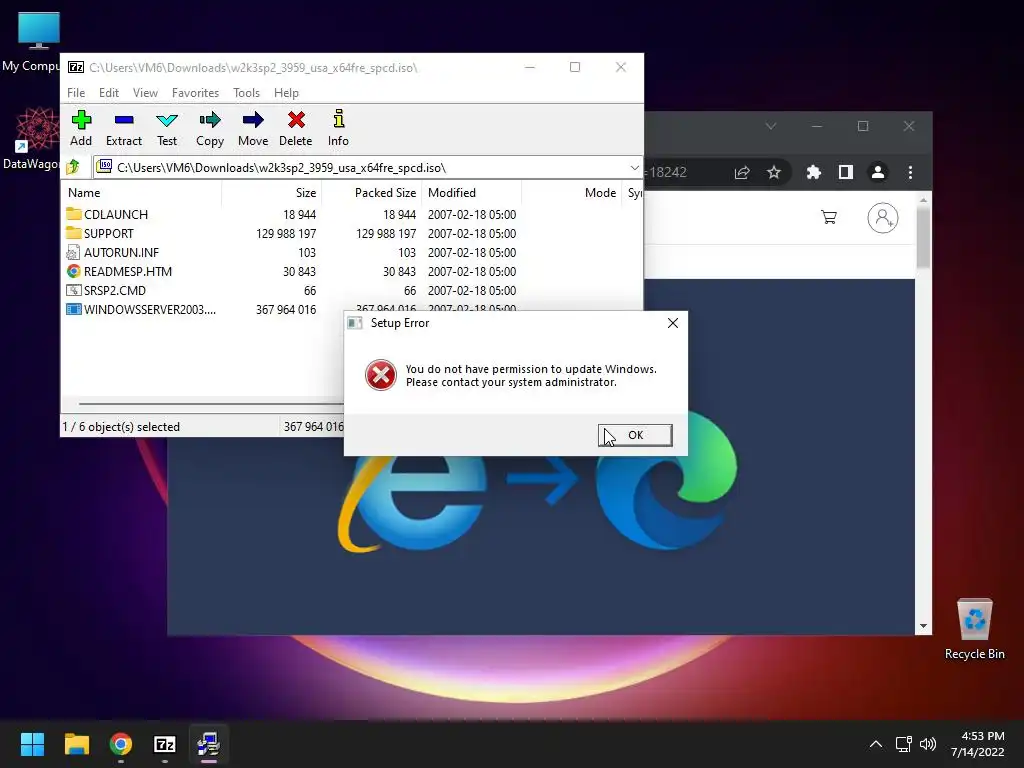This screenshot has width=1024, height=768.
Task: Click the network tray icon
Action: [903, 744]
